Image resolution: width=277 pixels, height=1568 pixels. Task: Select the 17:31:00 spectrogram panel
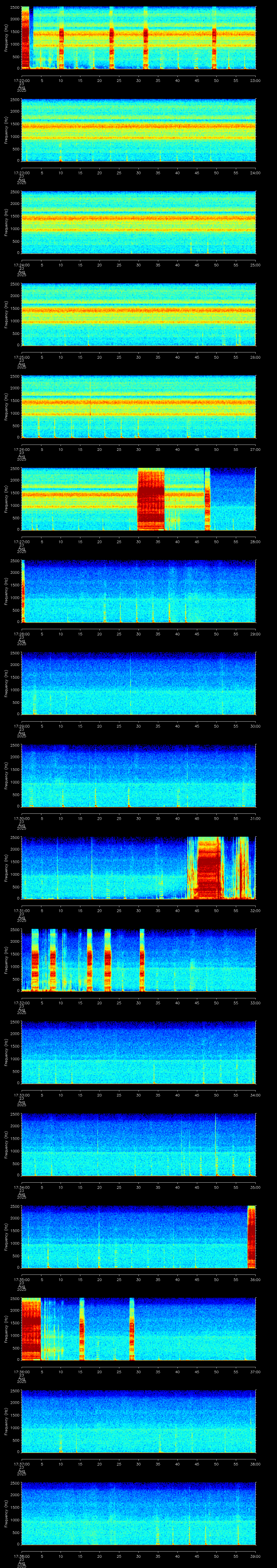[x=138, y=868]
